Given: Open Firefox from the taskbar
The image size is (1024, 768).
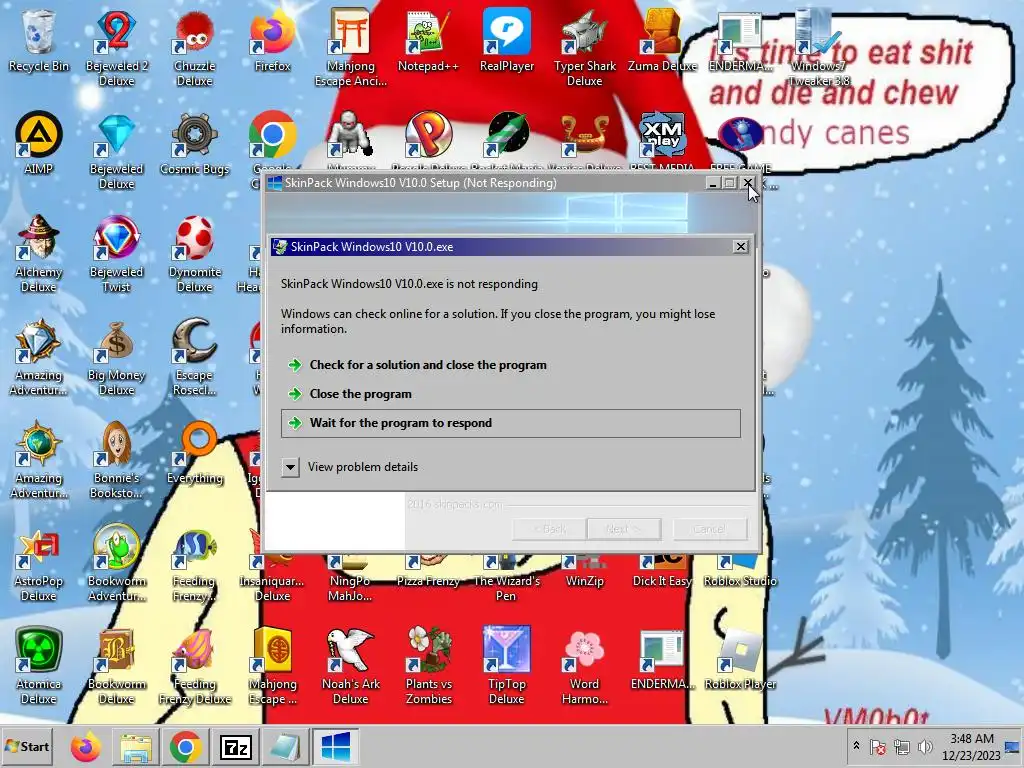Looking at the screenshot, I should tap(86, 746).
